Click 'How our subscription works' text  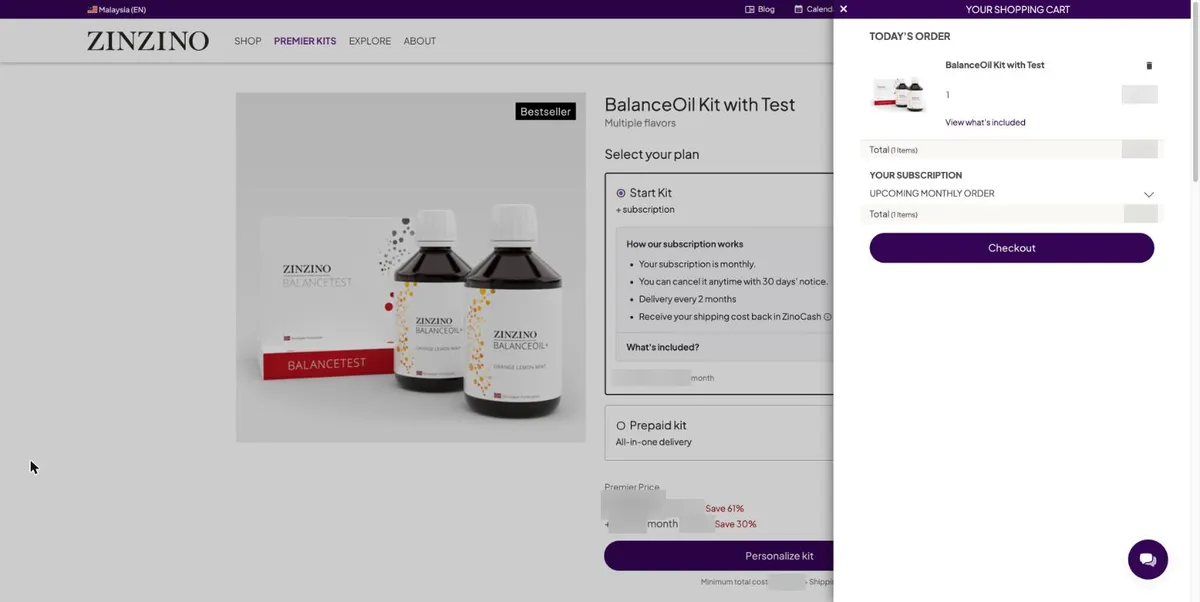(685, 244)
